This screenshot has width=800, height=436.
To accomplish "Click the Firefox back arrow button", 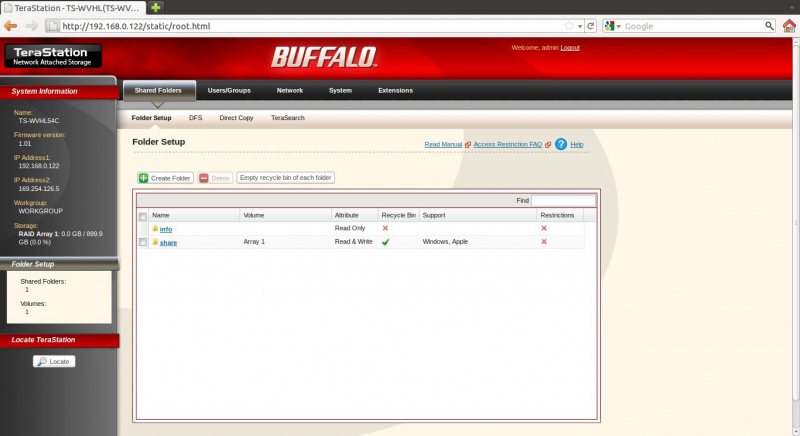I will click(x=11, y=25).
